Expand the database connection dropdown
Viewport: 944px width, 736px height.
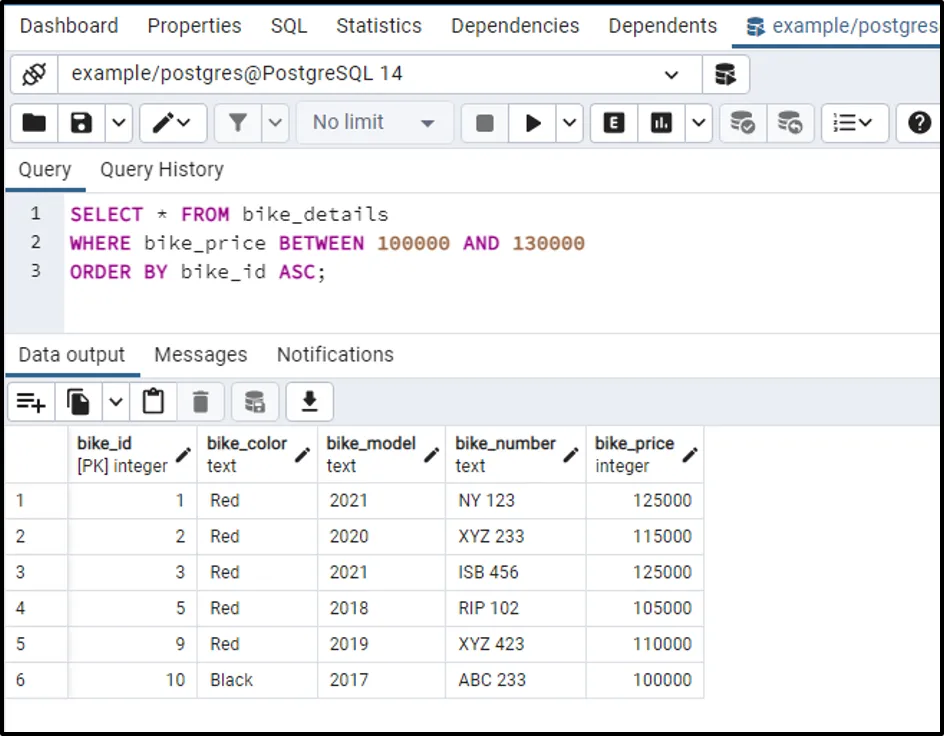pos(671,74)
